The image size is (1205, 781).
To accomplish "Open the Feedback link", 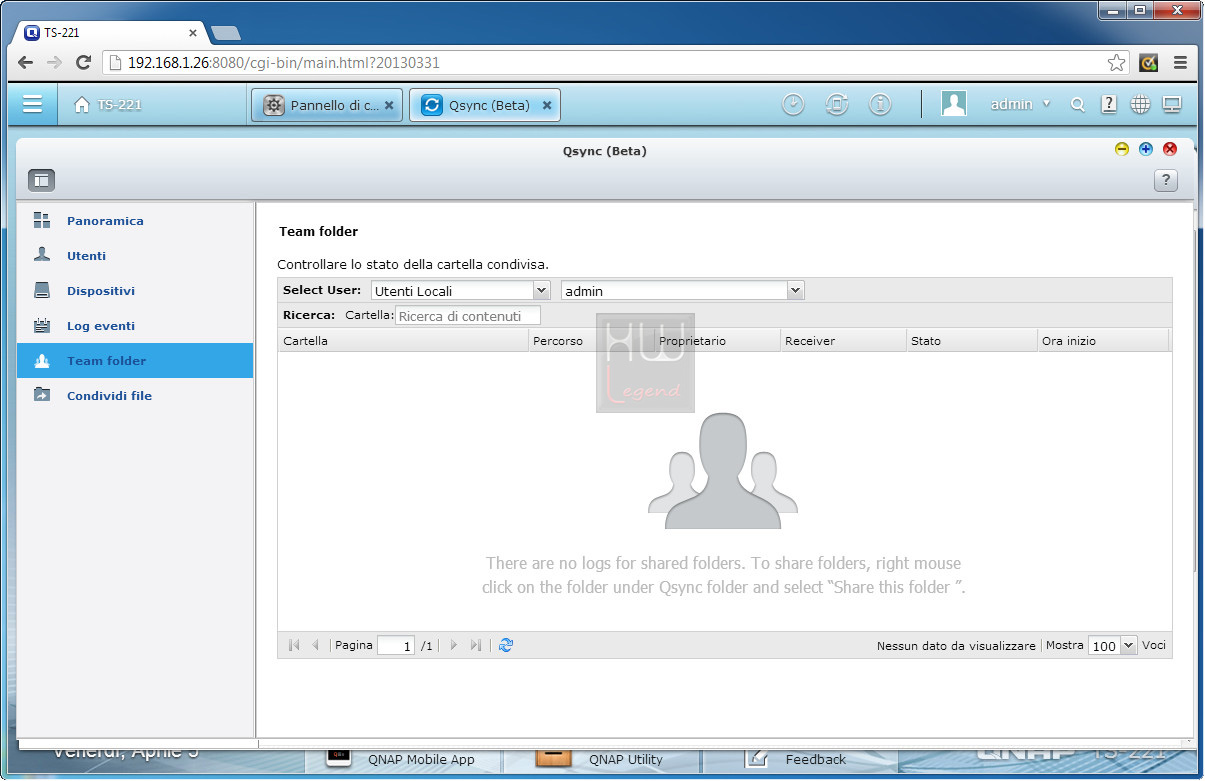I will click(816, 759).
